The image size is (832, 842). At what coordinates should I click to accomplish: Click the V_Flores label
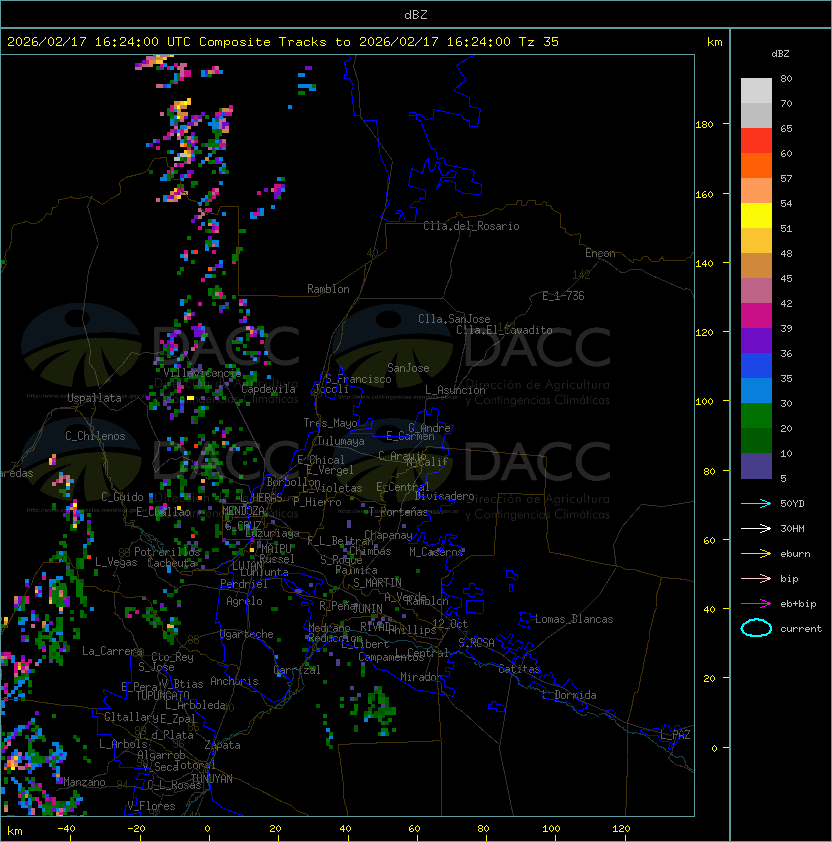coord(151,806)
